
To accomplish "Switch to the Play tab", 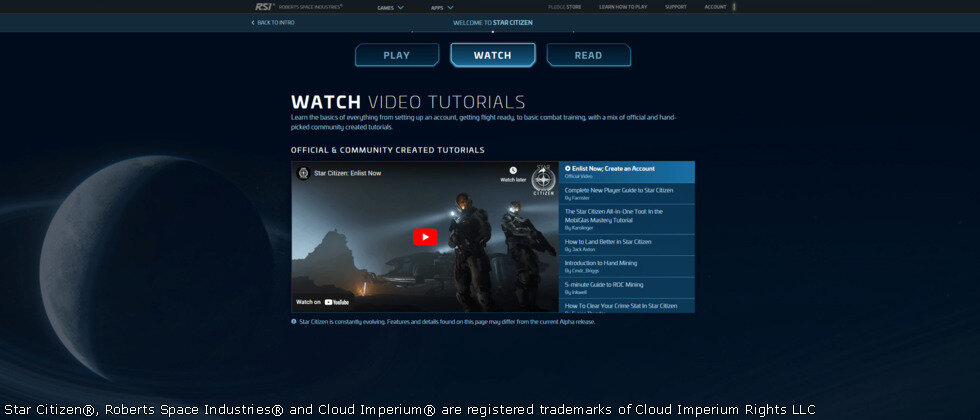I will [x=397, y=55].
